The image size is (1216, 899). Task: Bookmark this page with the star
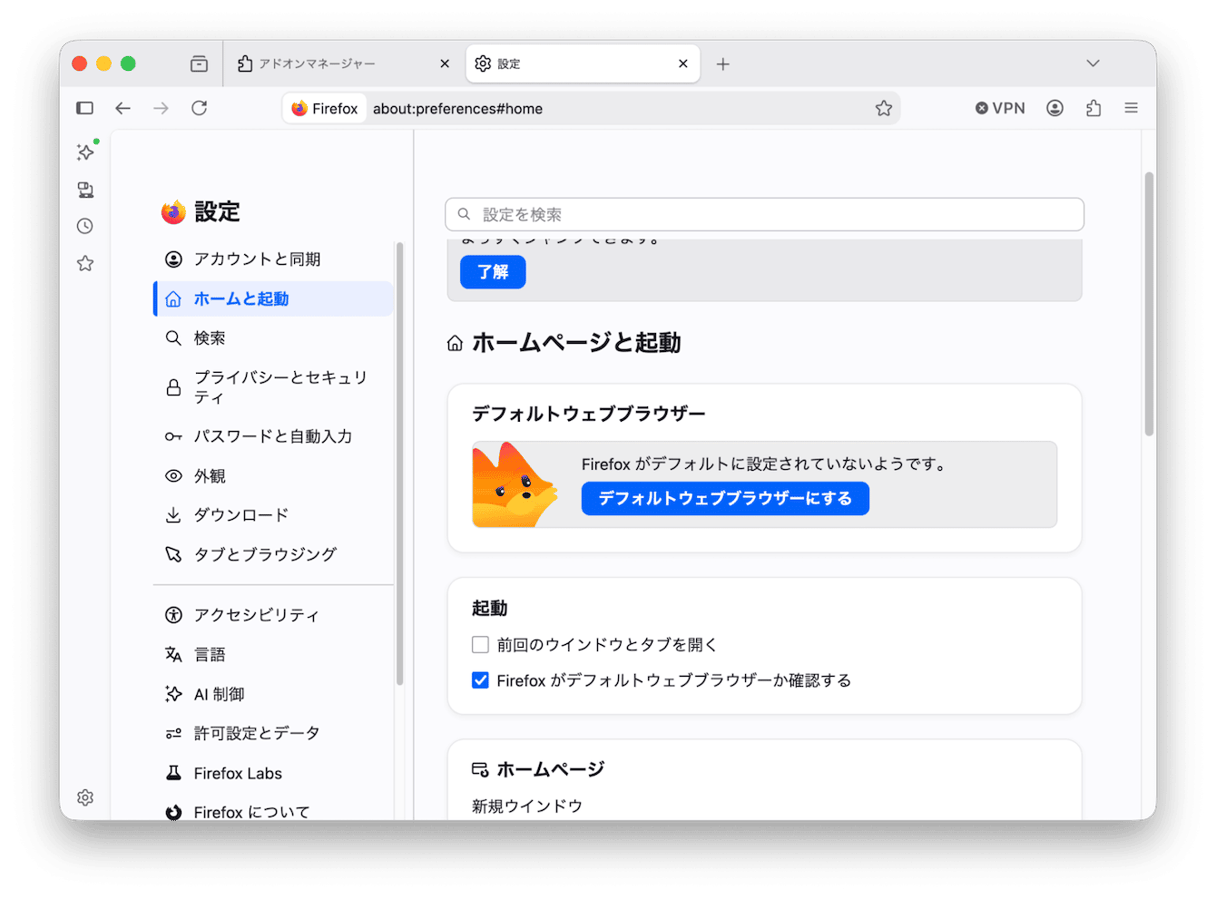pos(884,108)
